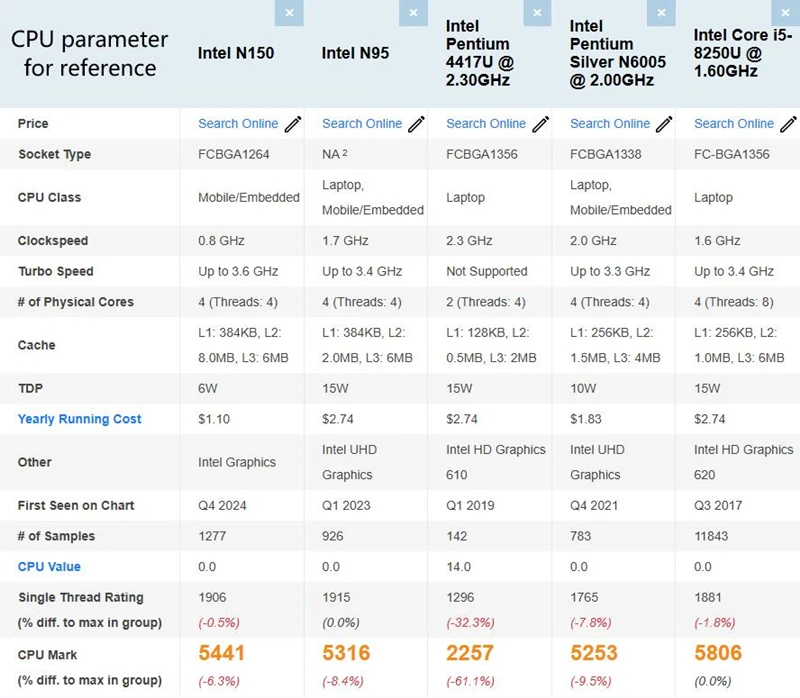The width and height of the screenshot is (800, 698).
Task: Edit price pencil icon for Pentium Silver N6005
Action: pyautogui.click(x=665, y=124)
